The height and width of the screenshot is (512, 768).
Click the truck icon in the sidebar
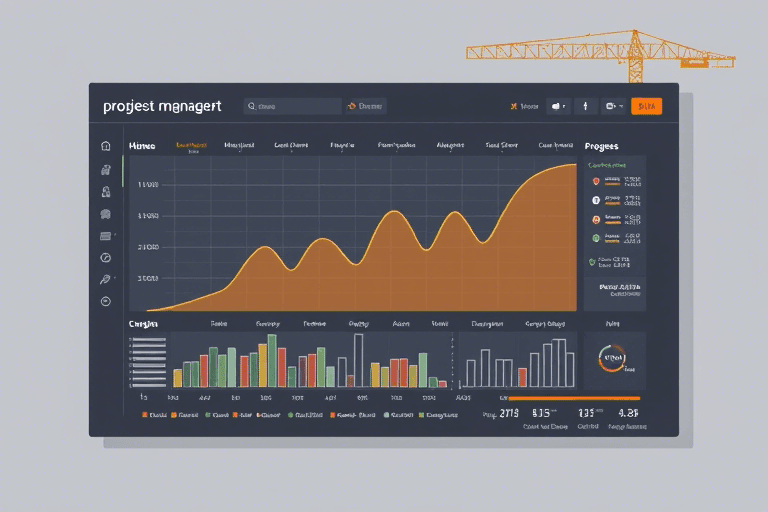click(105, 170)
